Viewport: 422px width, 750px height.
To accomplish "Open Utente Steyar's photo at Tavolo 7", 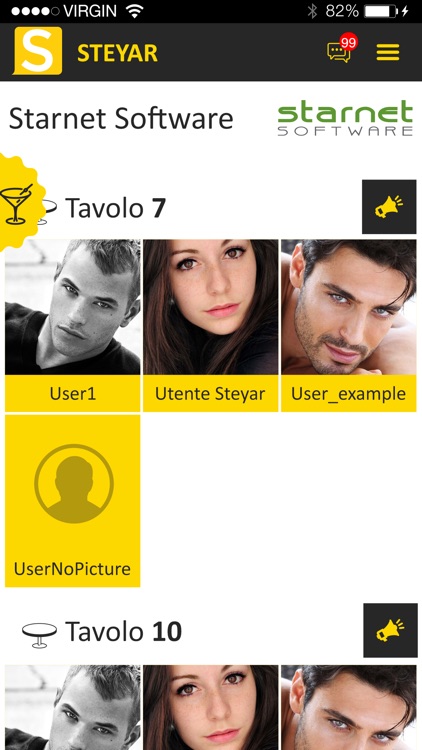I will [211, 307].
